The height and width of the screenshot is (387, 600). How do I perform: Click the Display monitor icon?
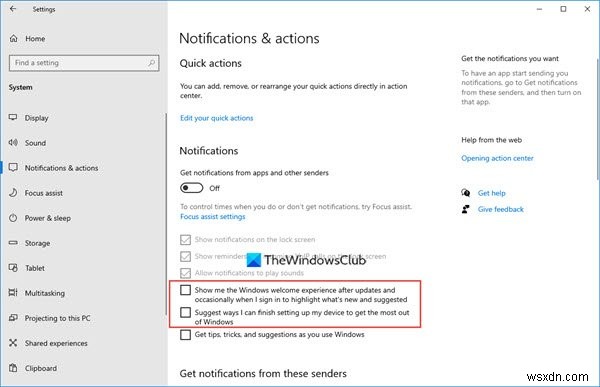tap(13, 118)
